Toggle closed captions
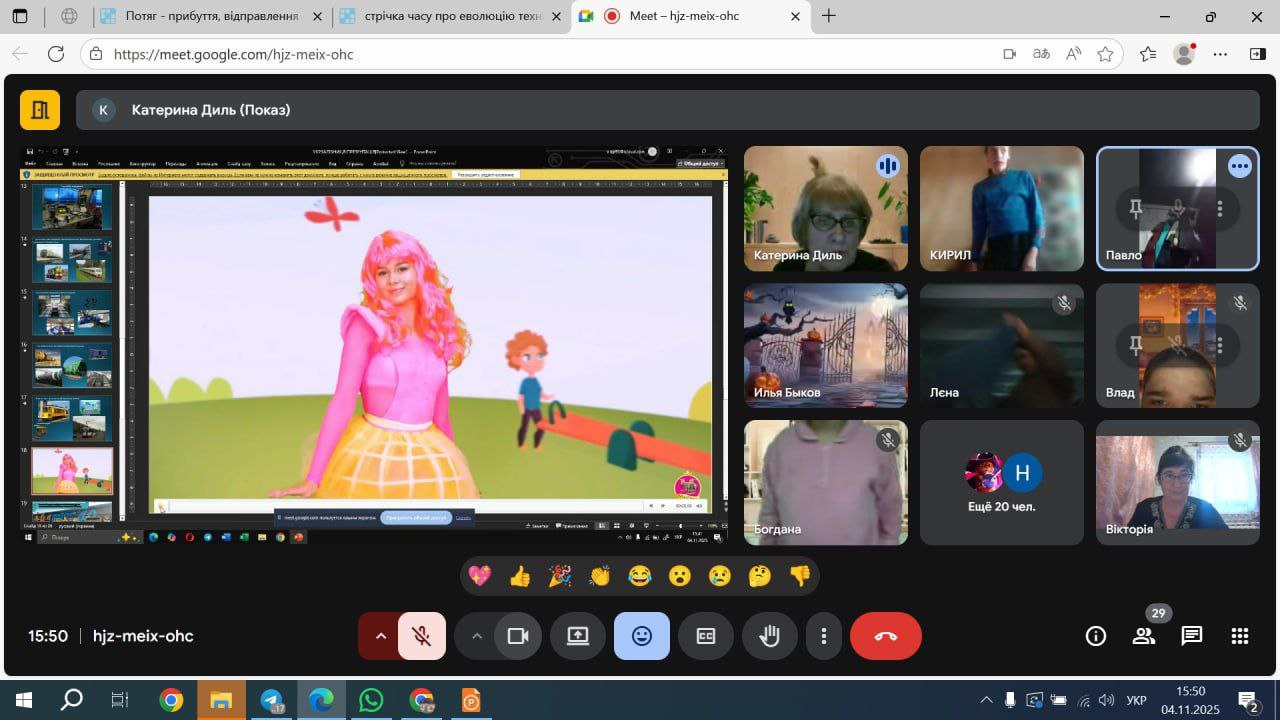The image size is (1280, 720). (706, 636)
